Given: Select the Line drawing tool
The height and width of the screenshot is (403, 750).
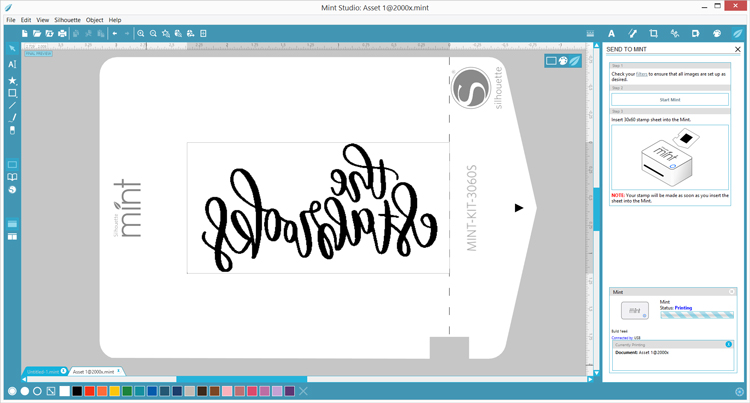Looking at the screenshot, I should [12, 105].
